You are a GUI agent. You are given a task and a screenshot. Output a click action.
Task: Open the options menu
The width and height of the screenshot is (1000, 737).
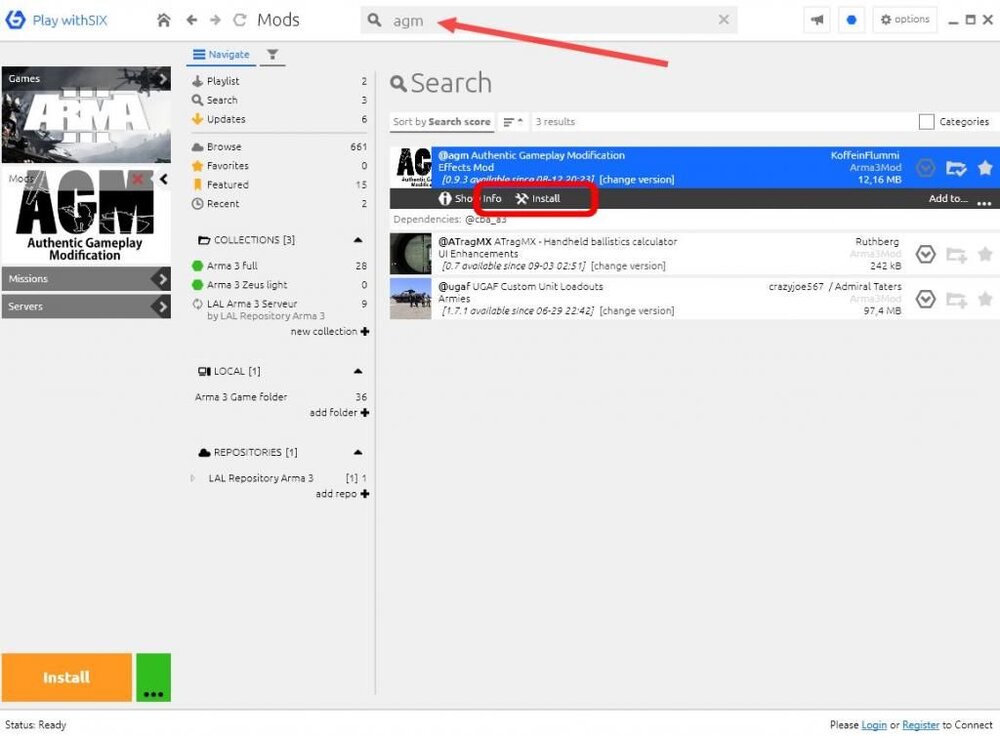pos(905,20)
